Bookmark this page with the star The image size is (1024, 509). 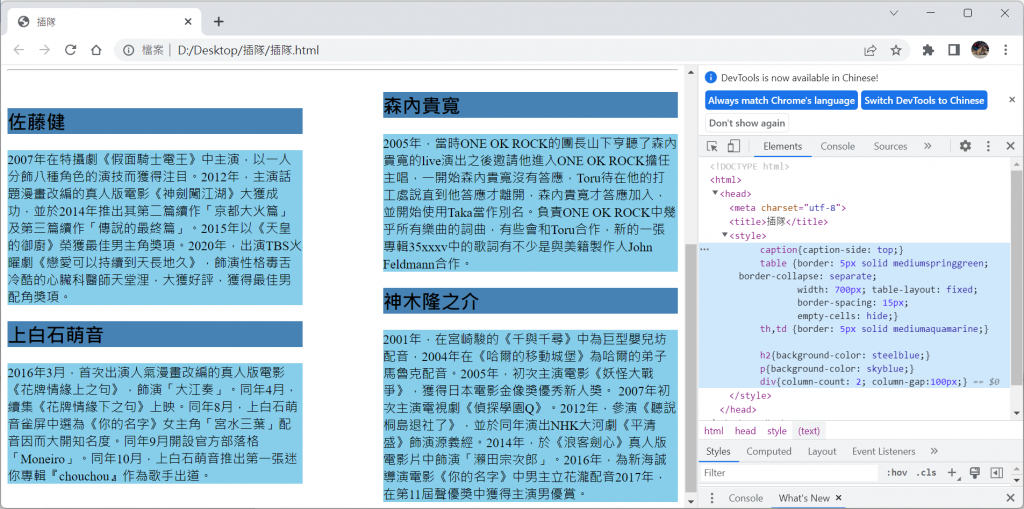pos(896,50)
